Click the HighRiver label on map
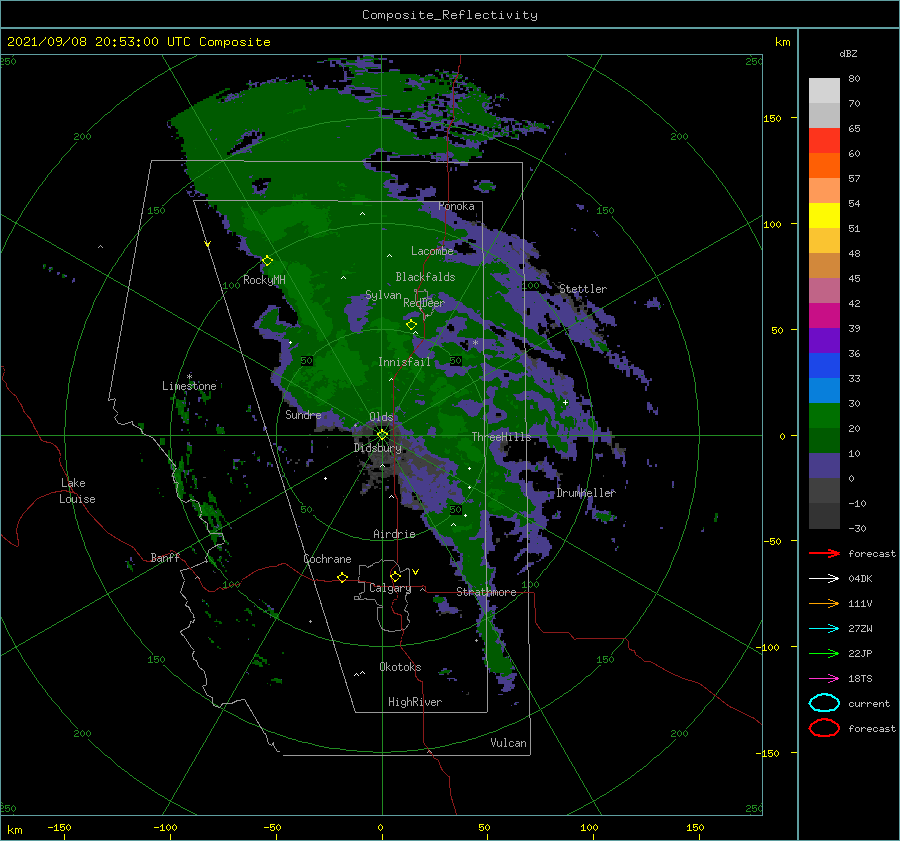Viewport: 900px width, 841px height. coord(415,702)
